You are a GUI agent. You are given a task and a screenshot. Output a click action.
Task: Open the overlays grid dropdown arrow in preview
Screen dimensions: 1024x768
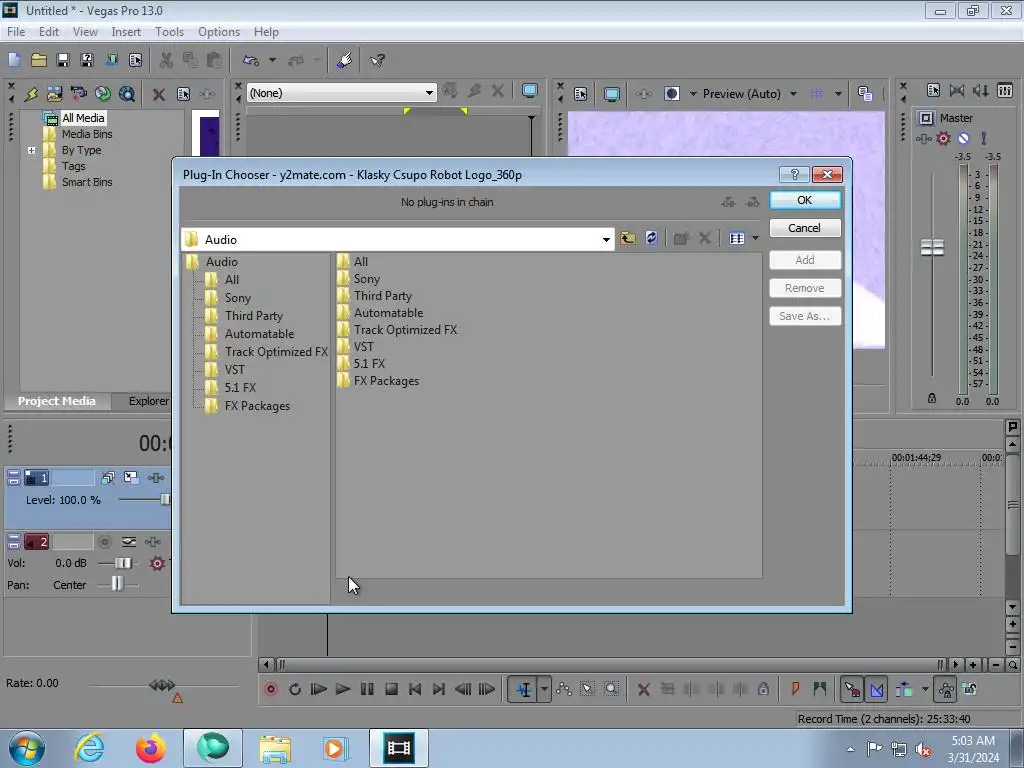[x=838, y=94]
